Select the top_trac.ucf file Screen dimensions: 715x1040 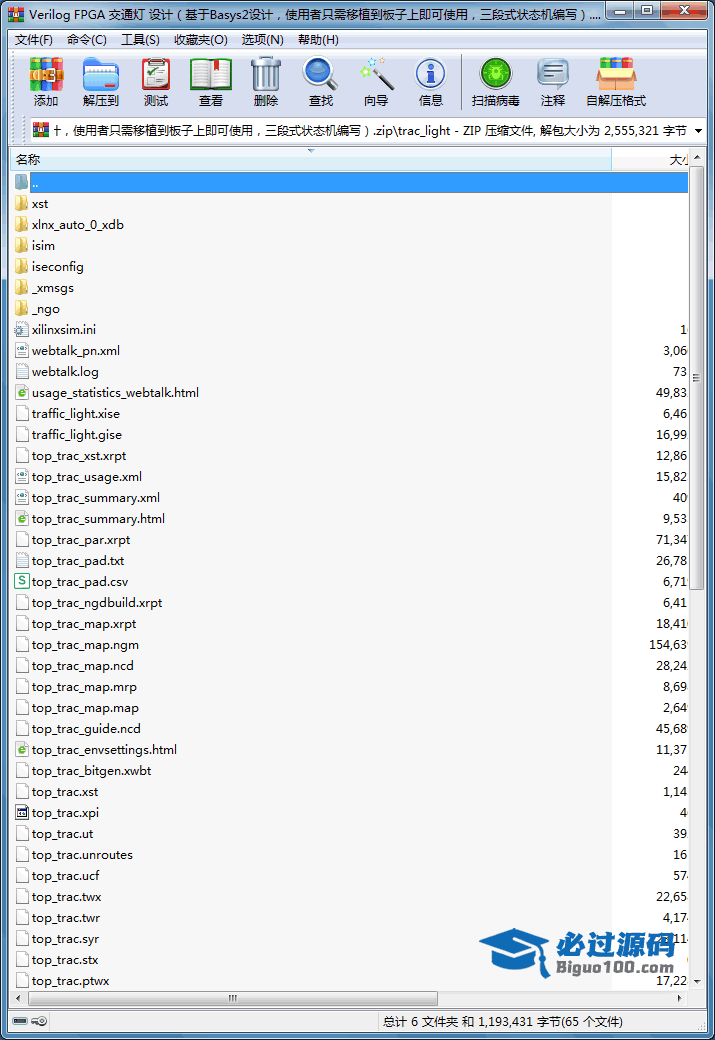(65, 876)
